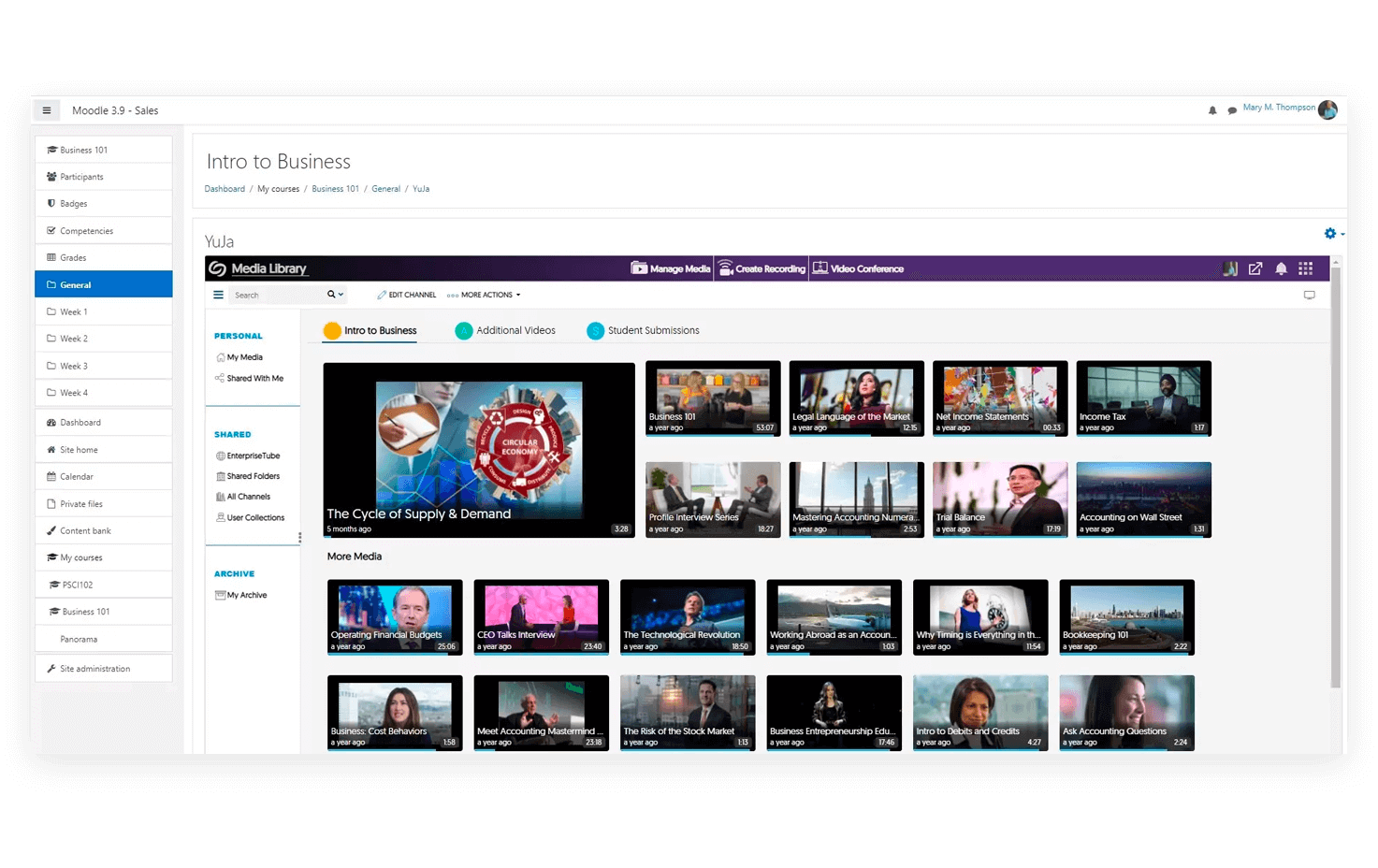Open Manage Media in YuJa toolbar
Screen dimensions: 1378x868
point(671,268)
